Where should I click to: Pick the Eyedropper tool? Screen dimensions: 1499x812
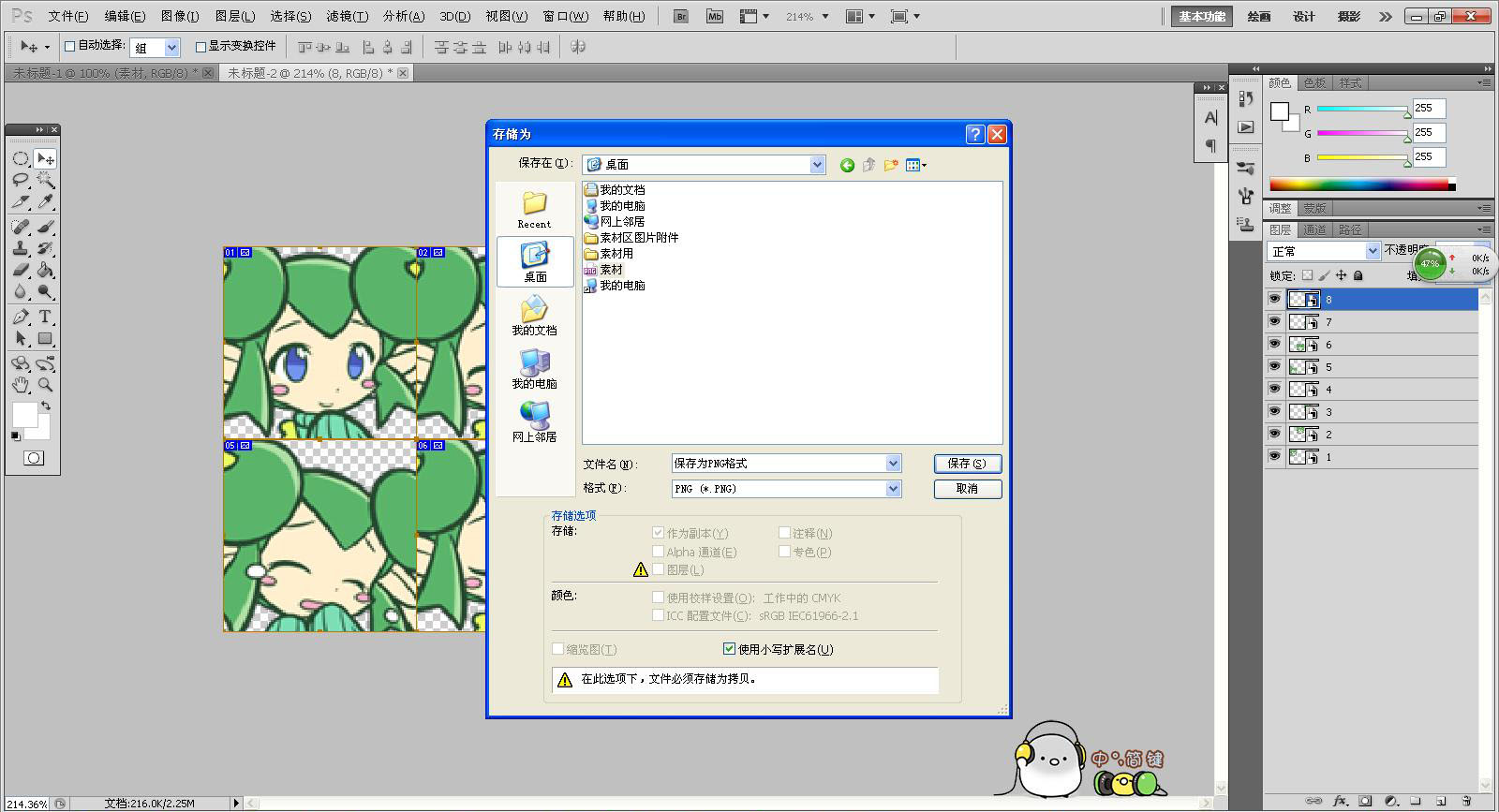[45, 201]
